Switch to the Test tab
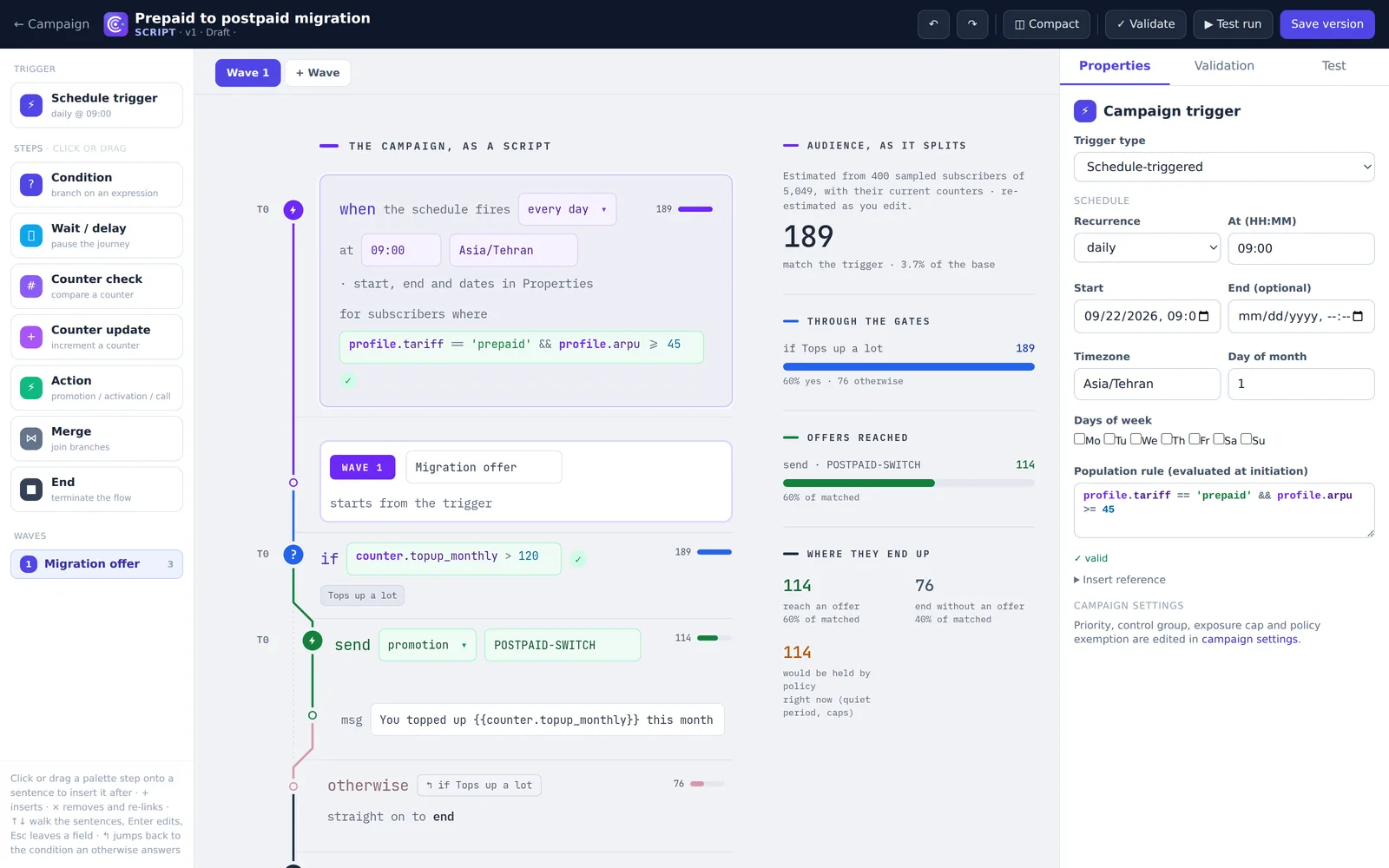The image size is (1389, 868). [x=1333, y=66]
